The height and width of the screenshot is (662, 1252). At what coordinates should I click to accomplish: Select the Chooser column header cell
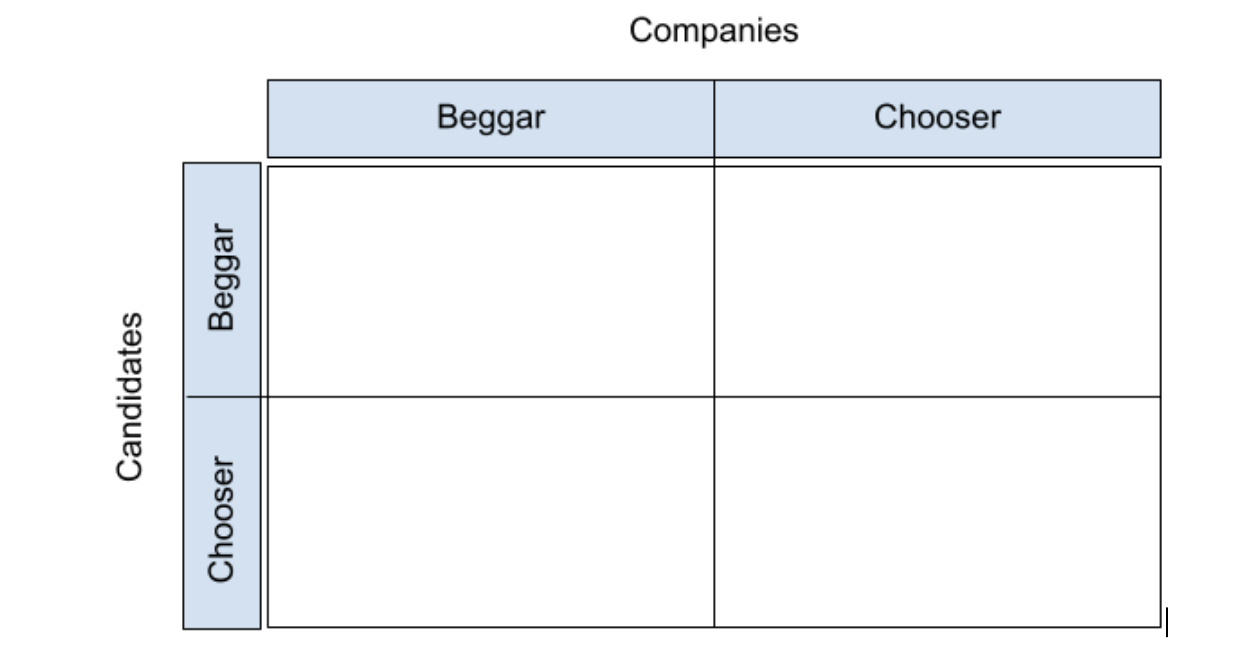tap(937, 118)
